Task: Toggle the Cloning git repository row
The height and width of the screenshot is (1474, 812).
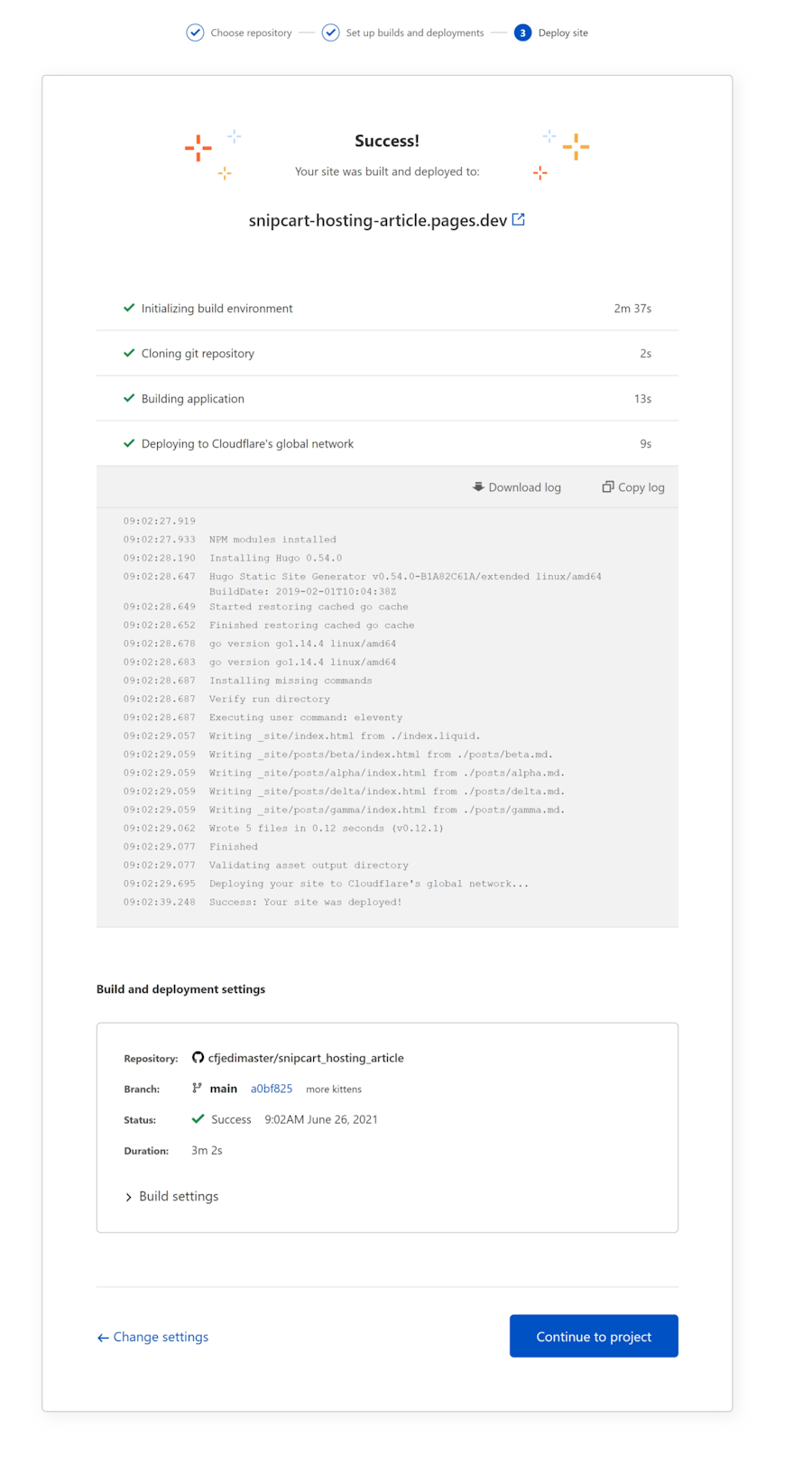Action: pyautogui.click(x=387, y=353)
